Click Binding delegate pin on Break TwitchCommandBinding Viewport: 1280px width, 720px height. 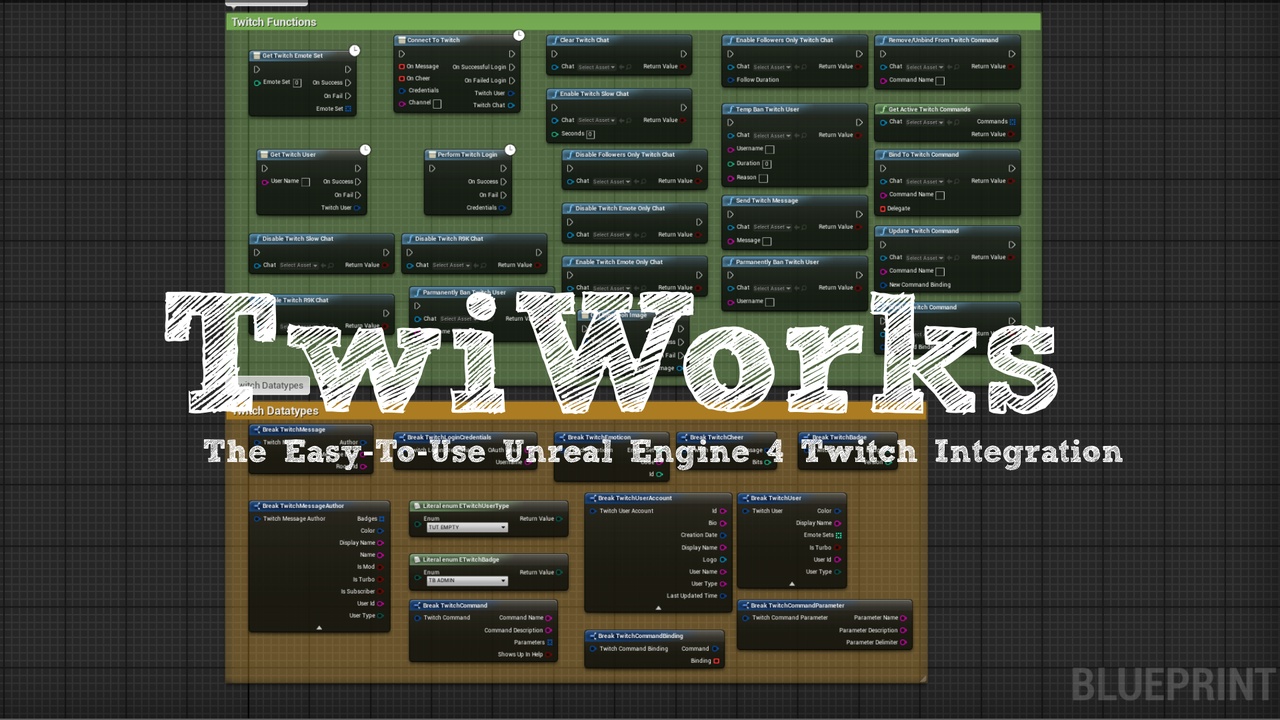[x=716, y=661]
